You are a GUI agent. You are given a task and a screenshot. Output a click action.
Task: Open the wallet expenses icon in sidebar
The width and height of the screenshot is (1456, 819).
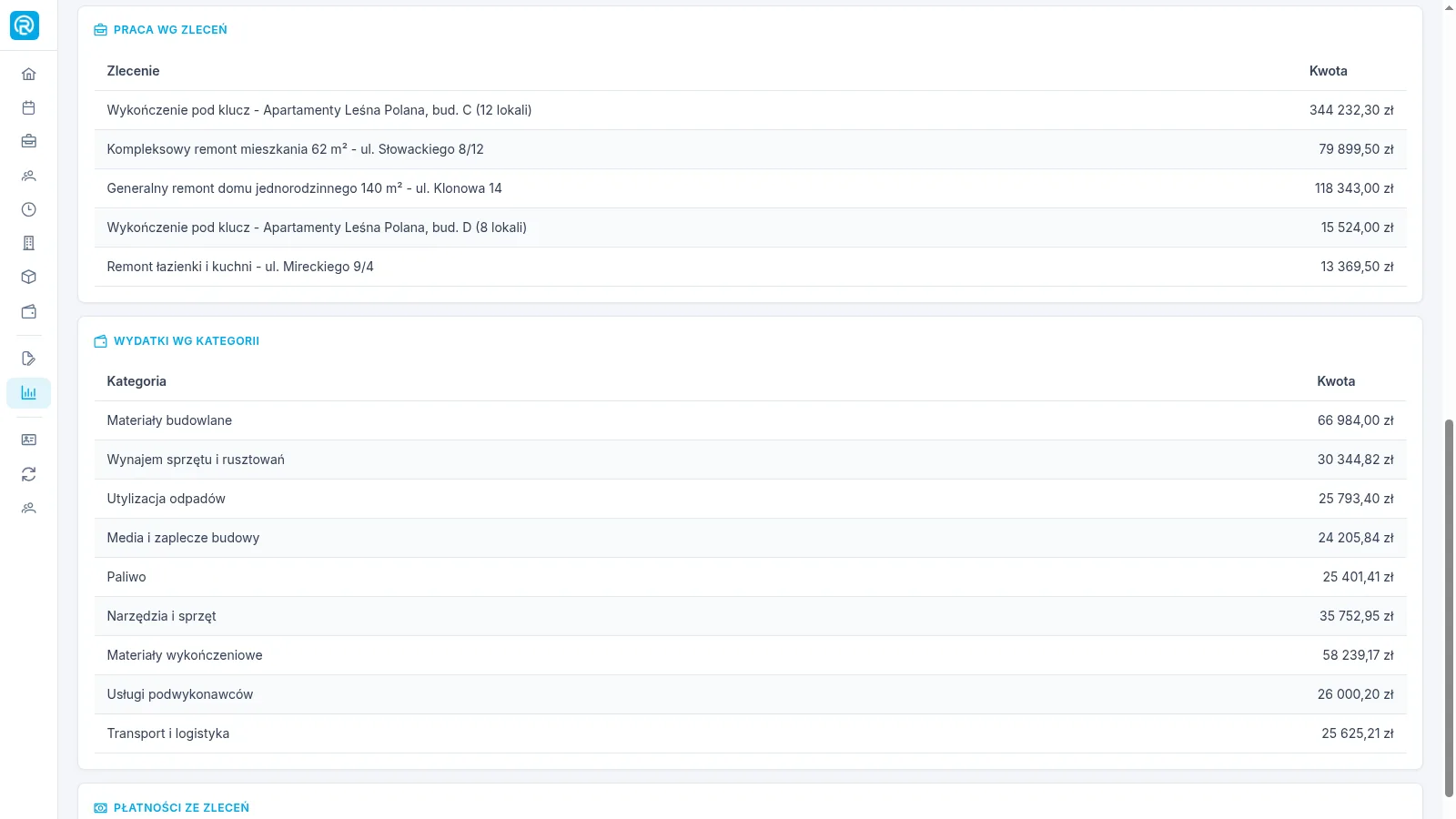pos(28,311)
